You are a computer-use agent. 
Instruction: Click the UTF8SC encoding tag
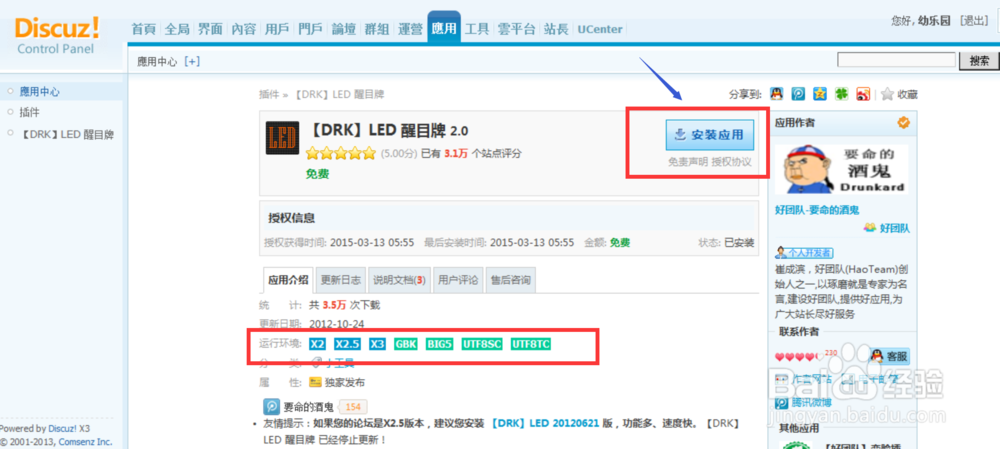[482, 344]
